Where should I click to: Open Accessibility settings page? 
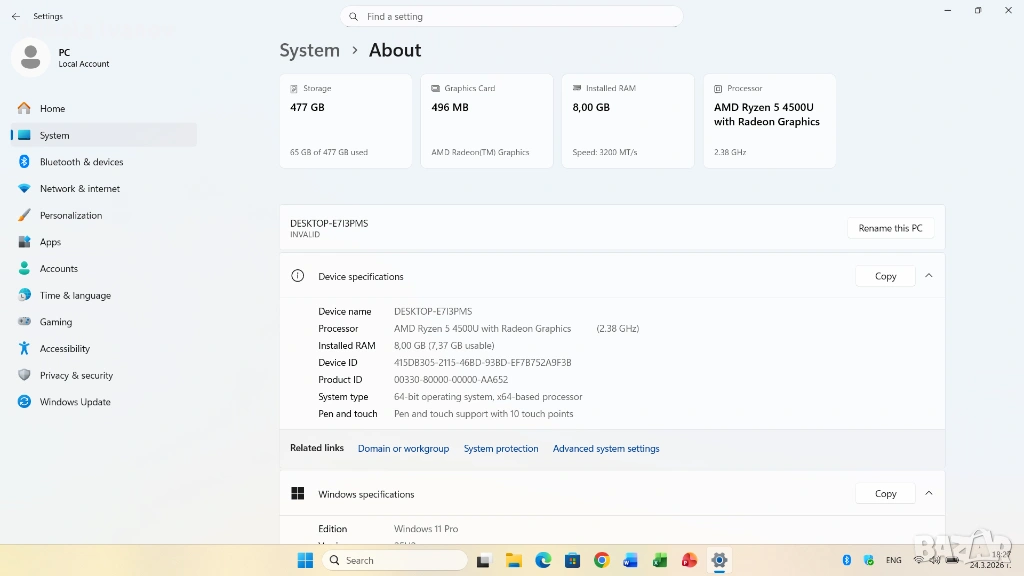point(64,349)
